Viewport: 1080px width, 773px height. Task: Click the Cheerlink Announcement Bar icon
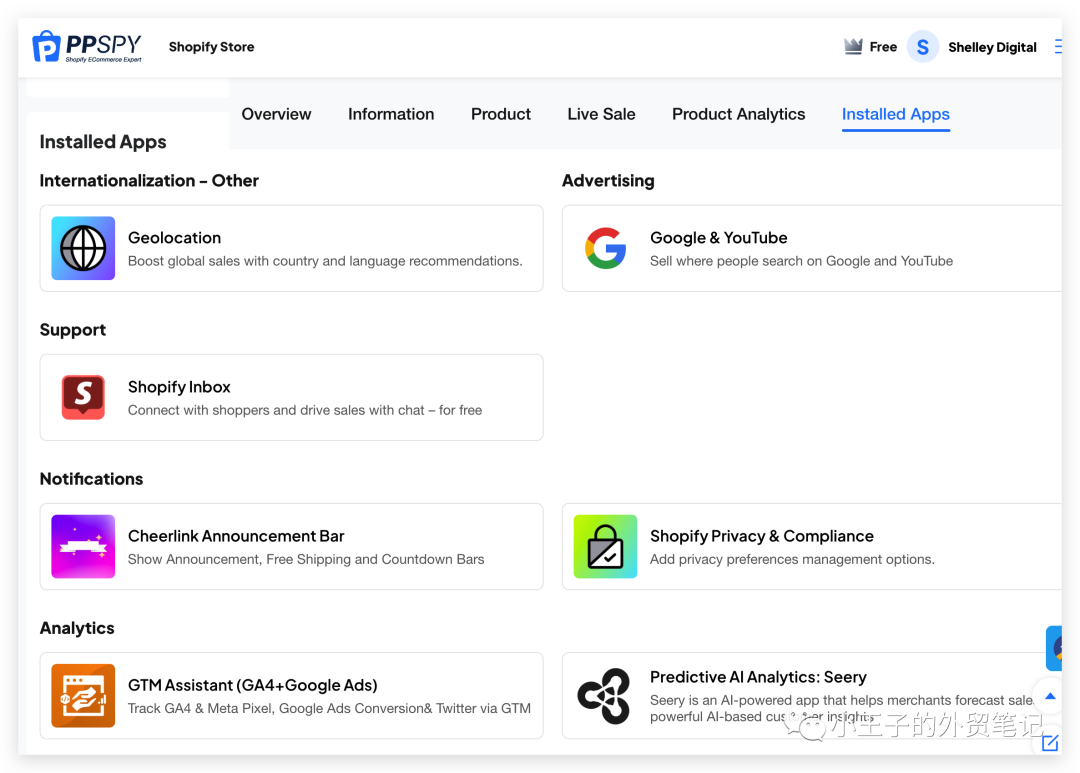pos(83,546)
